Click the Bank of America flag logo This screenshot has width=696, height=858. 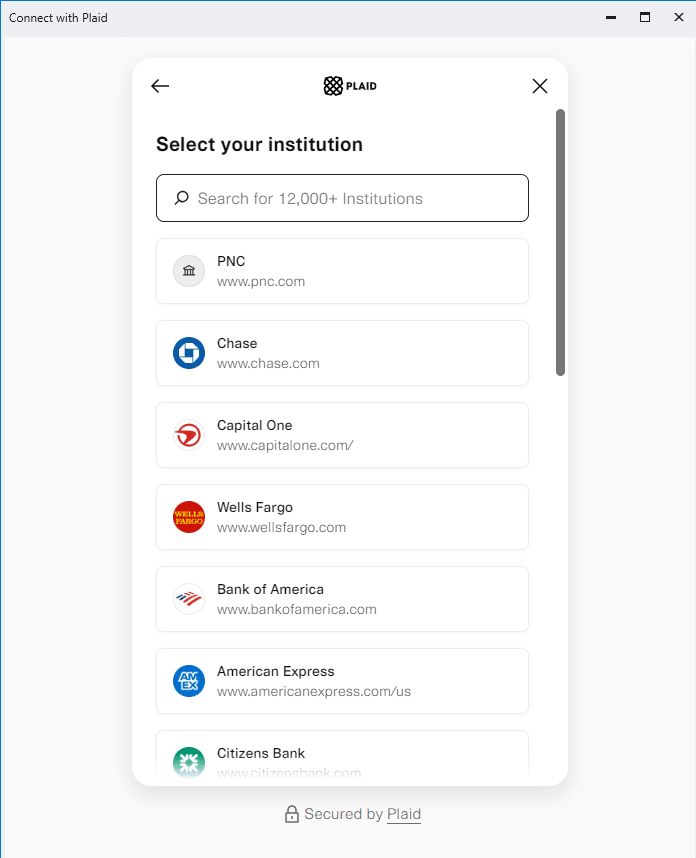click(x=189, y=599)
